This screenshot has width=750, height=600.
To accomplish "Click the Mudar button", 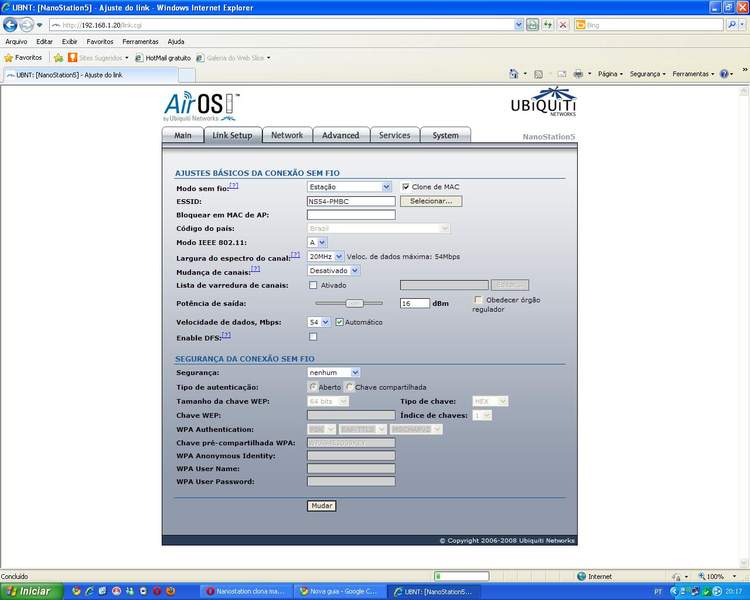I will pyautogui.click(x=321, y=506).
